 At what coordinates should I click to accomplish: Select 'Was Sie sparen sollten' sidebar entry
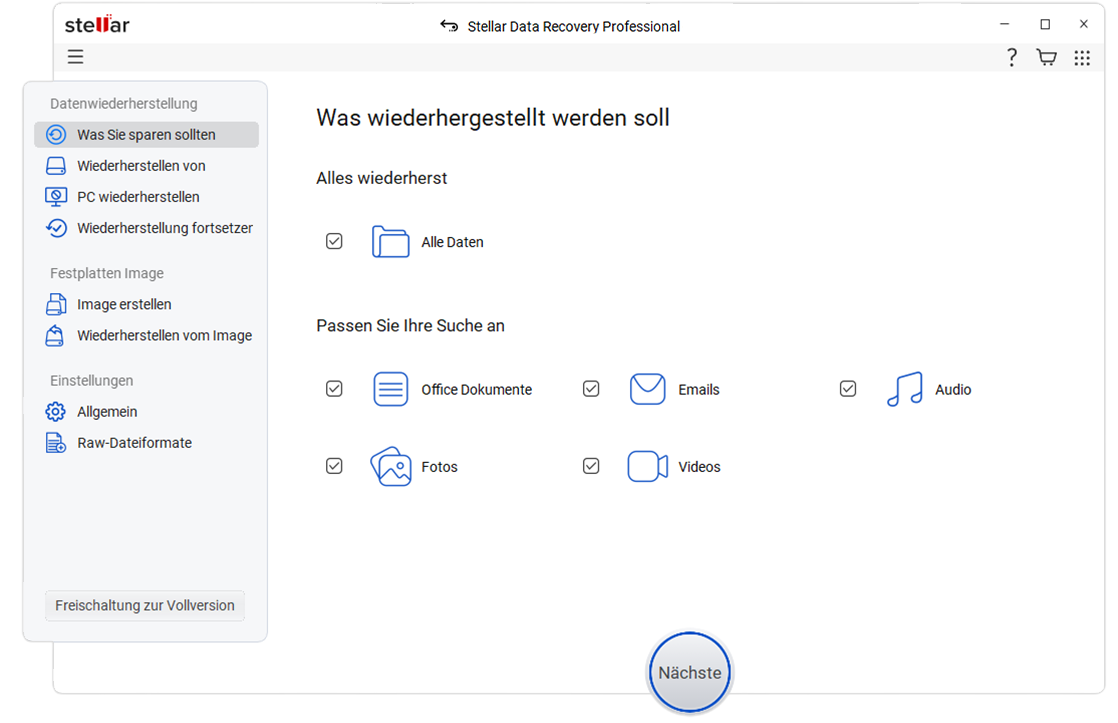[146, 134]
